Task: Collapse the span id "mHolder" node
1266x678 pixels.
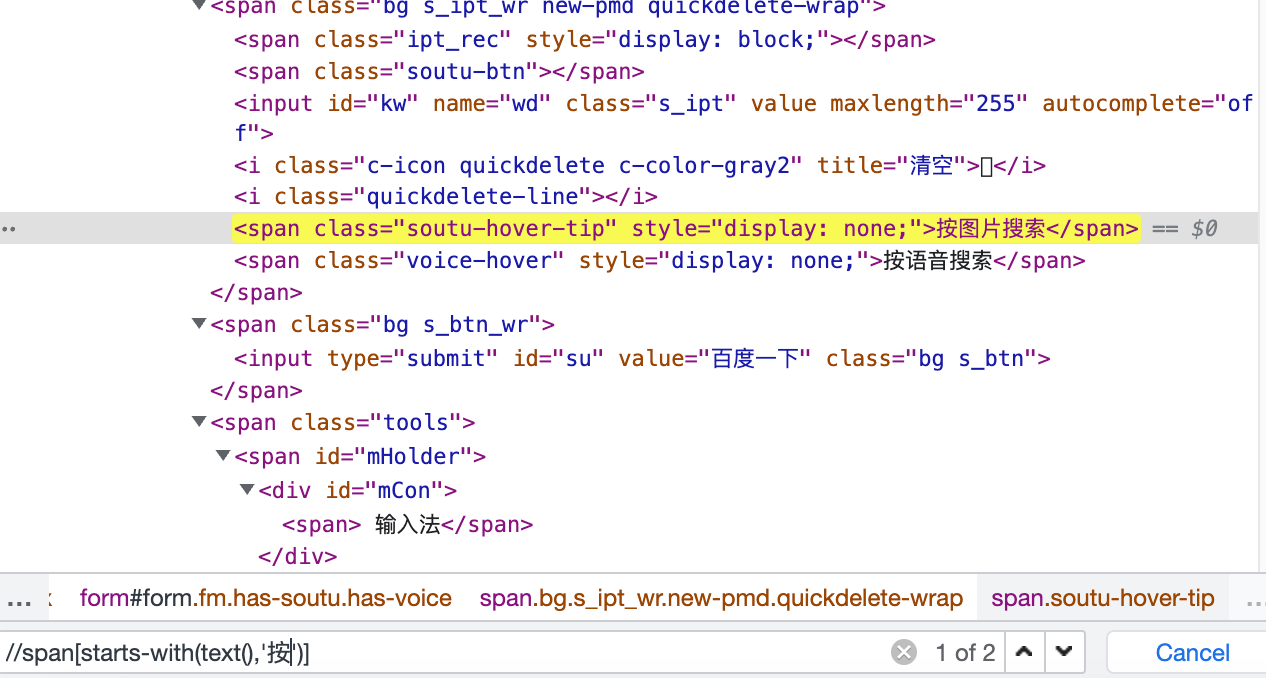Action: tap(223, 457)
